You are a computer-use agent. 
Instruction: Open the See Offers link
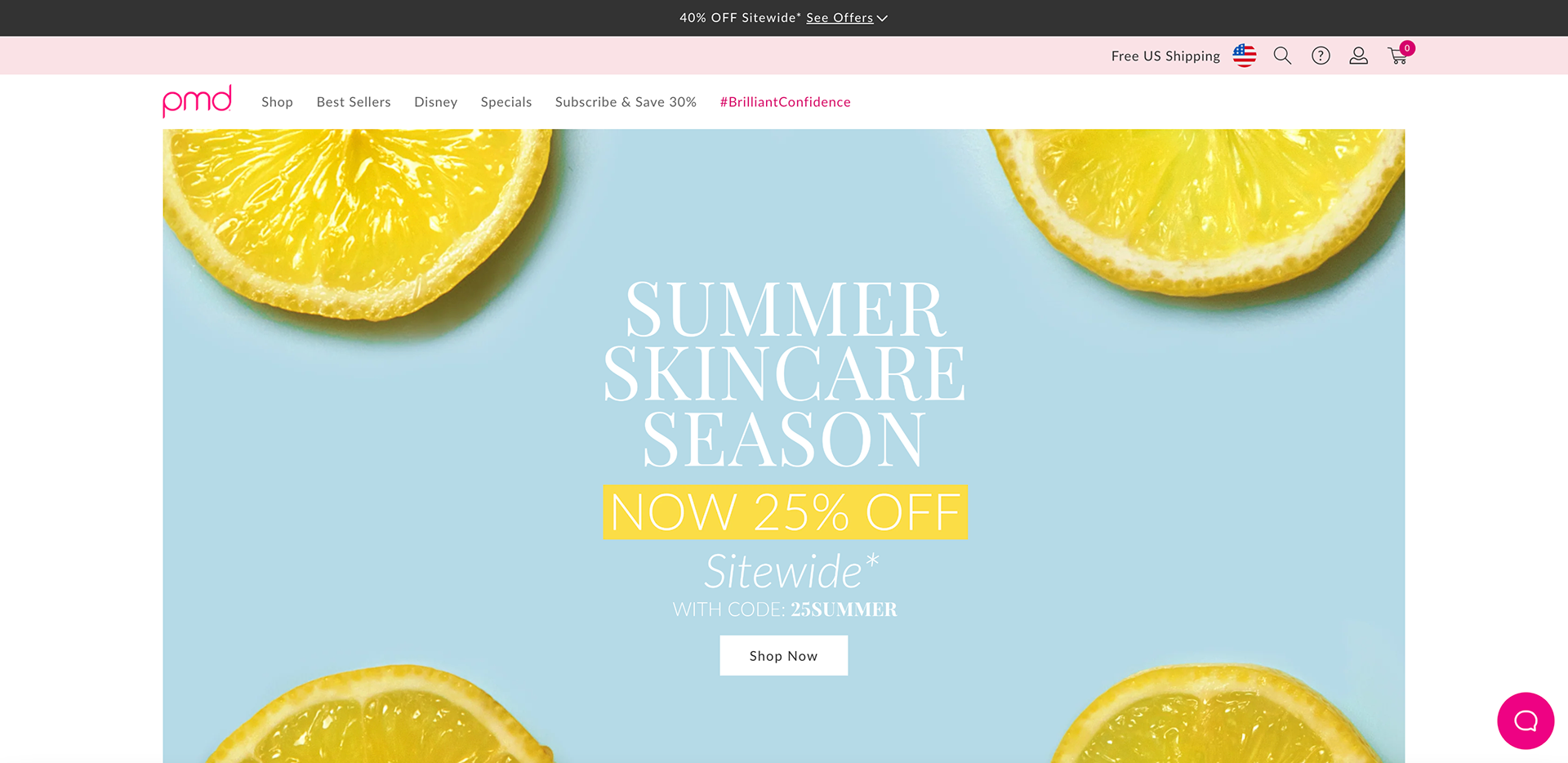pyautogui.click(x=840, y=17)
